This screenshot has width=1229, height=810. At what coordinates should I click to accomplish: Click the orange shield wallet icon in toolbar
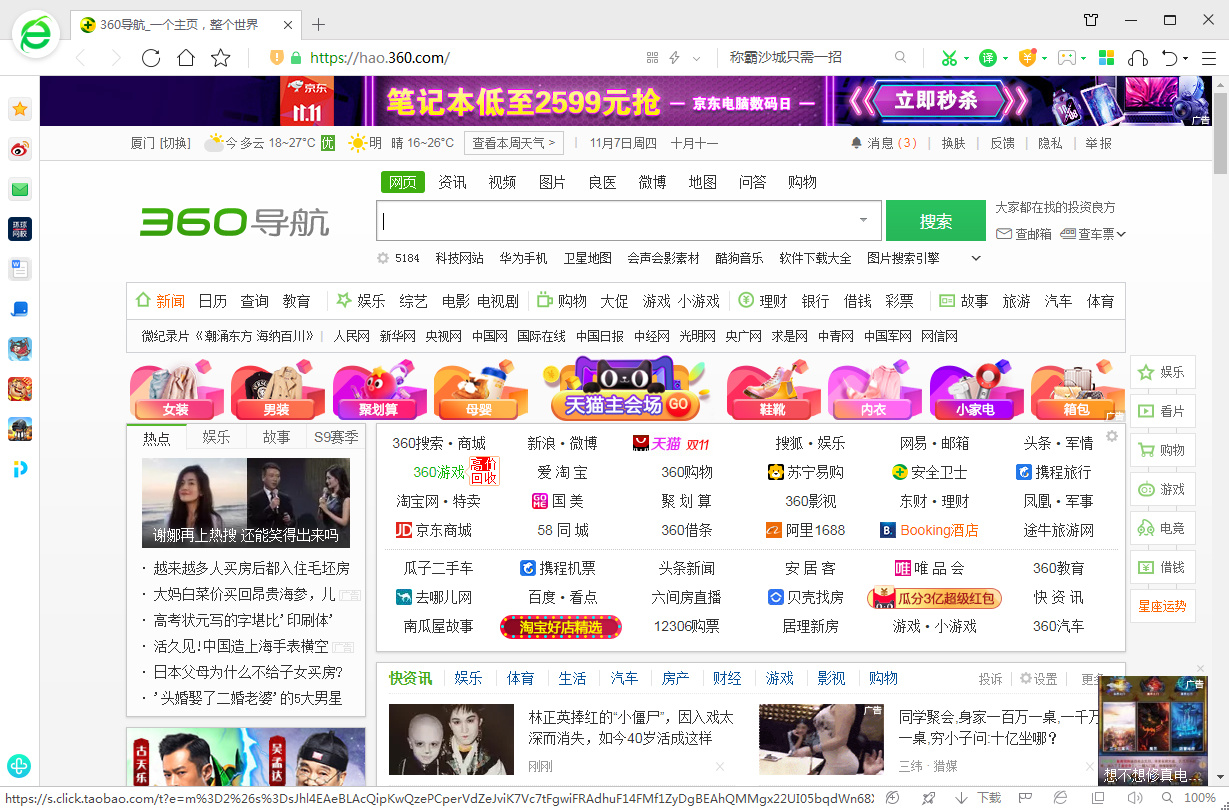pyautogui.click(x=1027, y=57)
